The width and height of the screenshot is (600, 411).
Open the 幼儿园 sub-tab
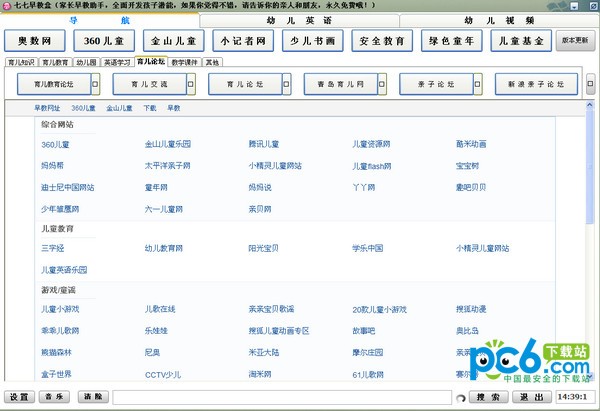pos(86,62)
